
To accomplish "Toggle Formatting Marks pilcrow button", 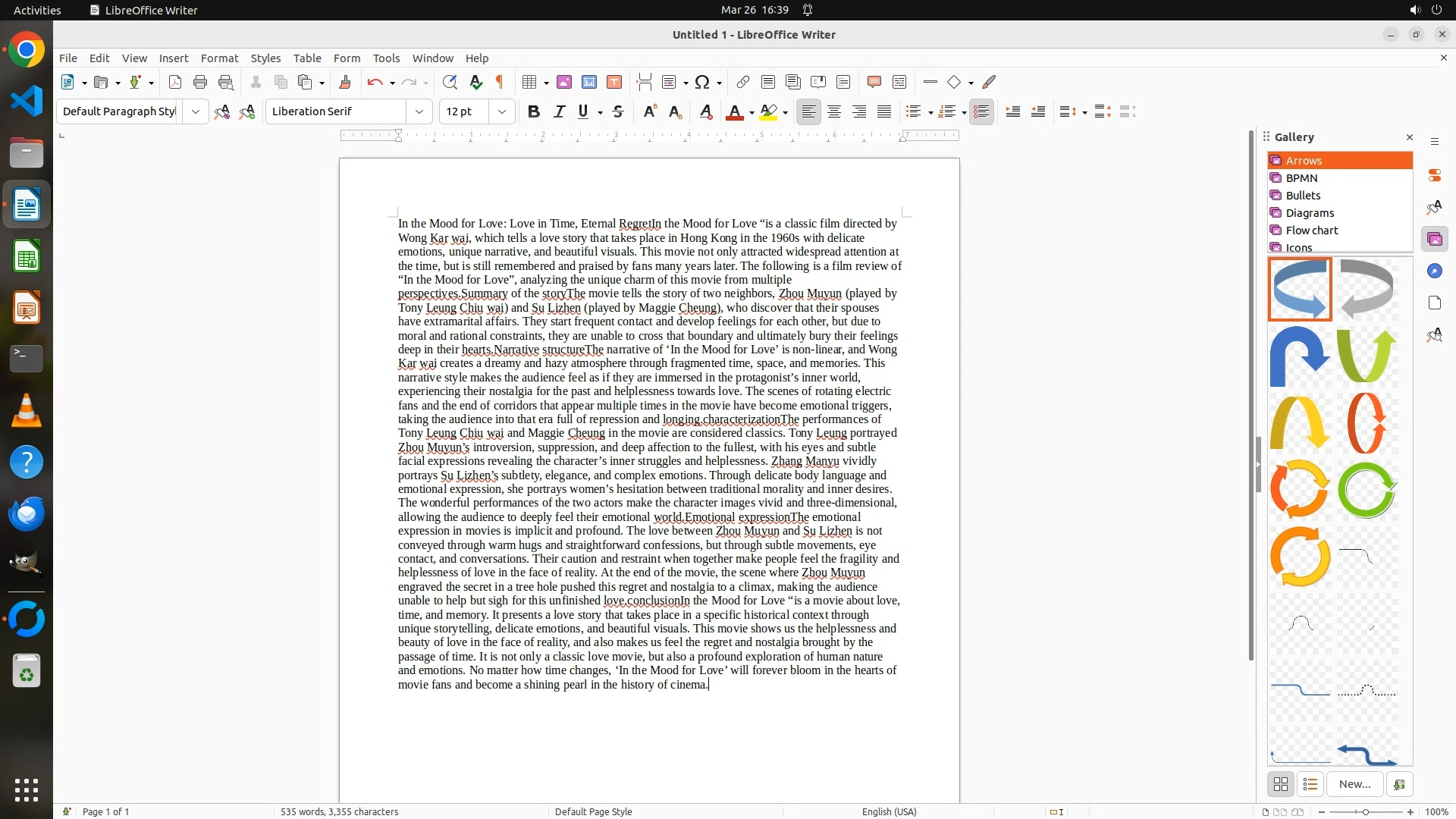I will (x=500, y=82).
